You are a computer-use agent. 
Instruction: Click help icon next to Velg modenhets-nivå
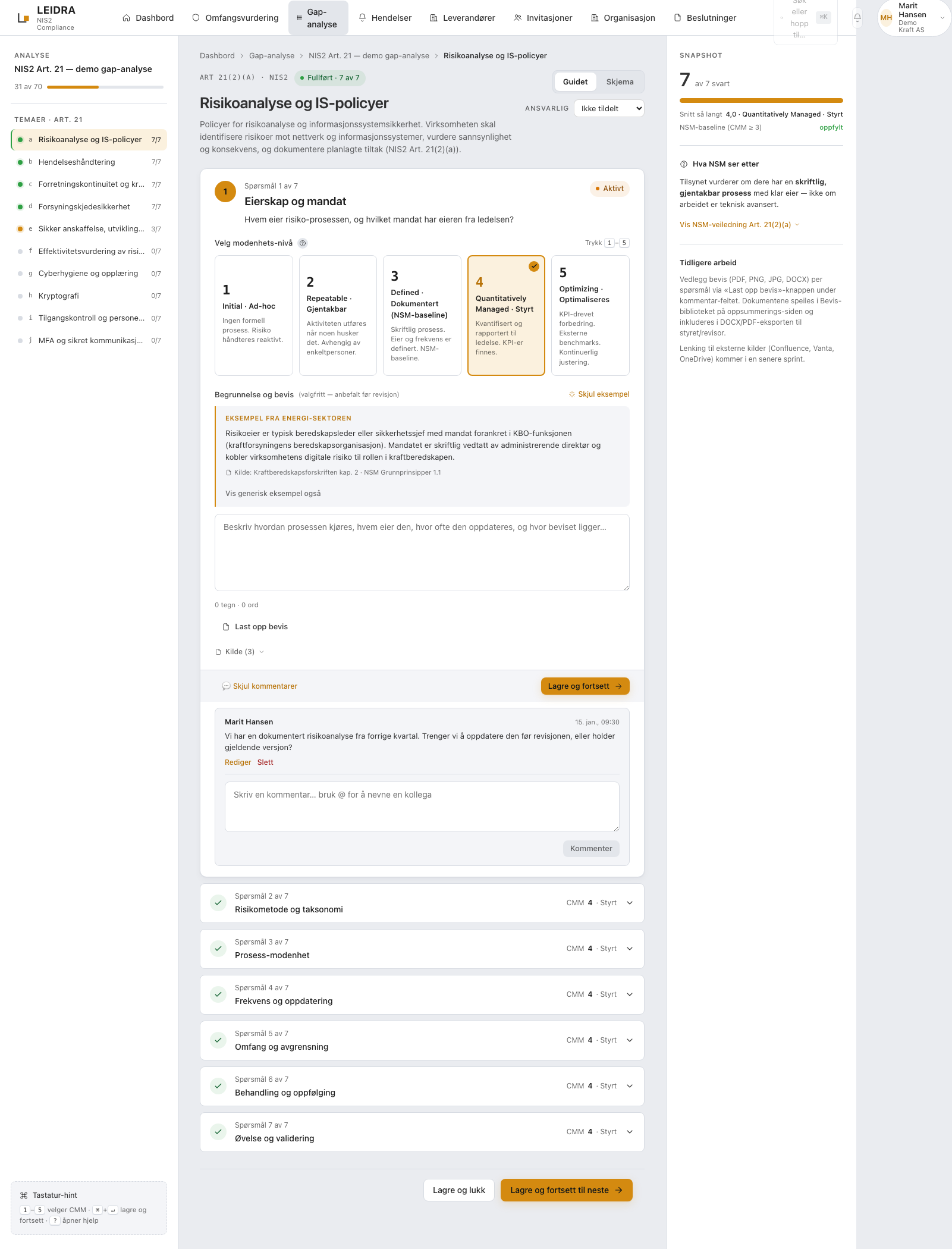pyautogui.click(x=303, y=243)
